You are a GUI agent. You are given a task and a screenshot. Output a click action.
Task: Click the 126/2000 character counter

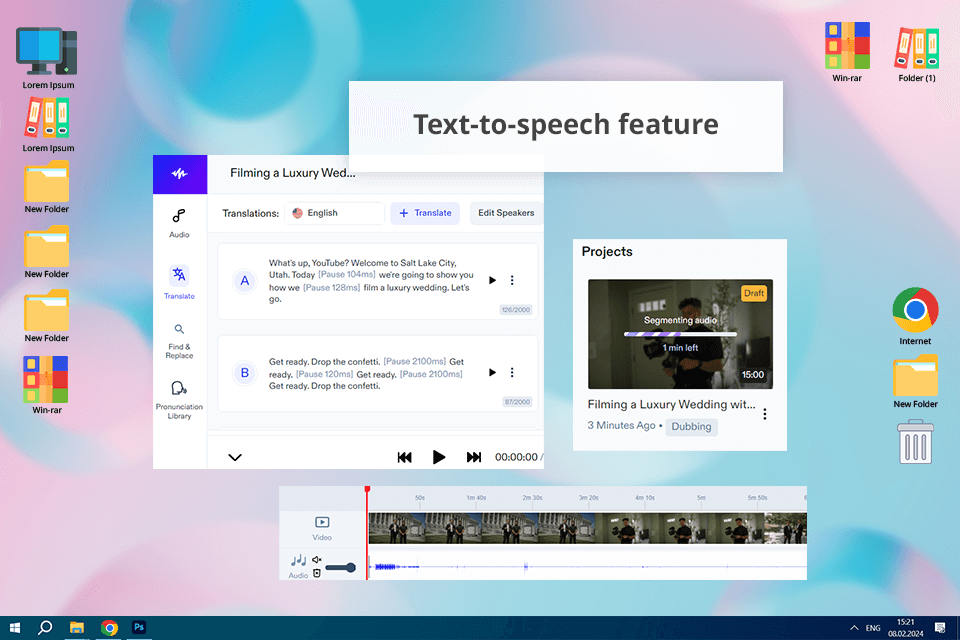point(516,310)
